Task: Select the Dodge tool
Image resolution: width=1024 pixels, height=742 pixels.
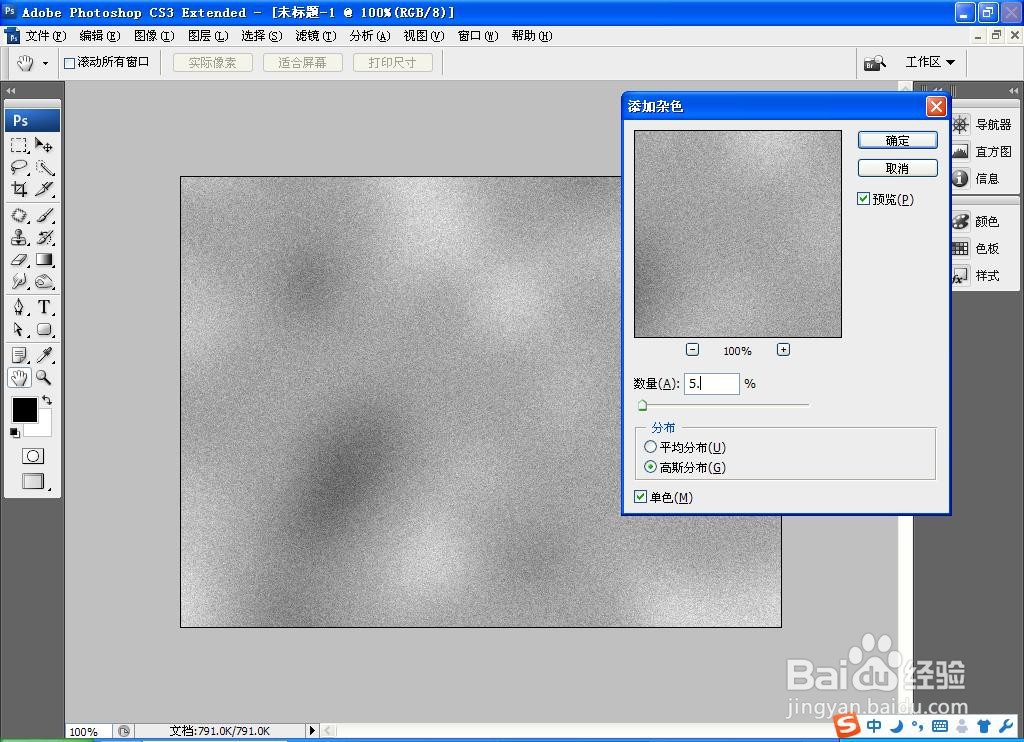Action: (44, 282)
